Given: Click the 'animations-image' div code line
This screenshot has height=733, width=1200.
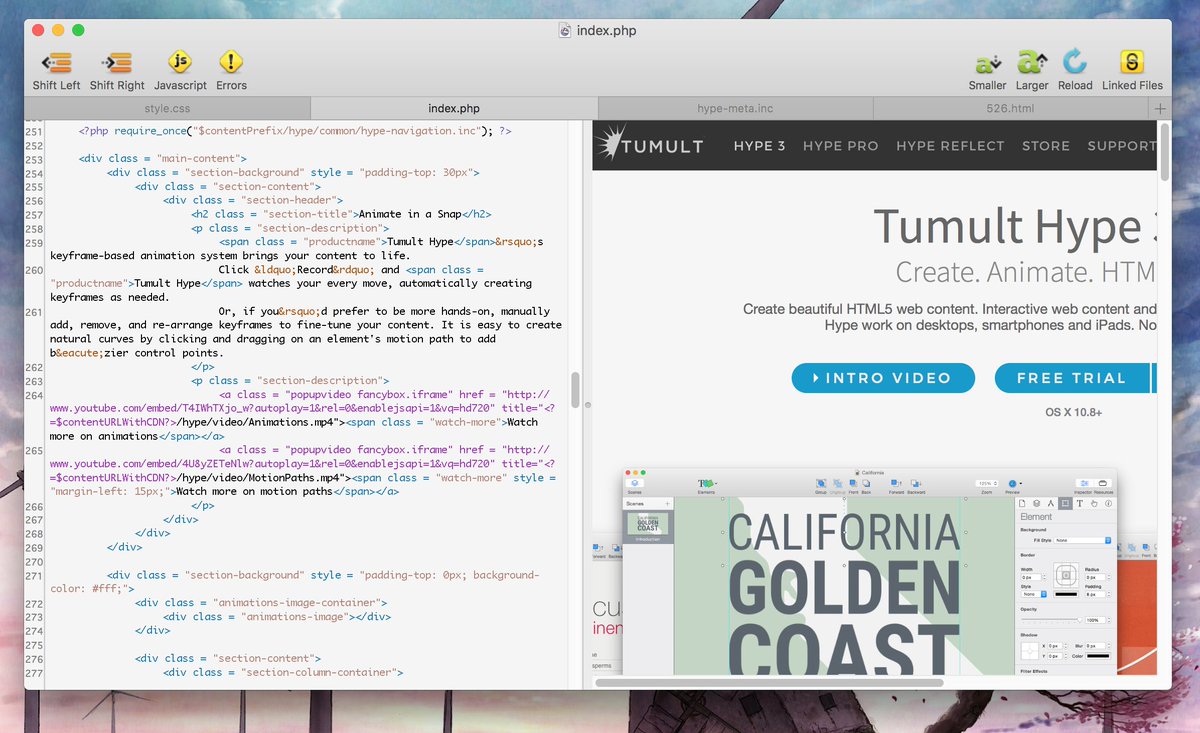Looking at the screenshot, I should point(277,617).
